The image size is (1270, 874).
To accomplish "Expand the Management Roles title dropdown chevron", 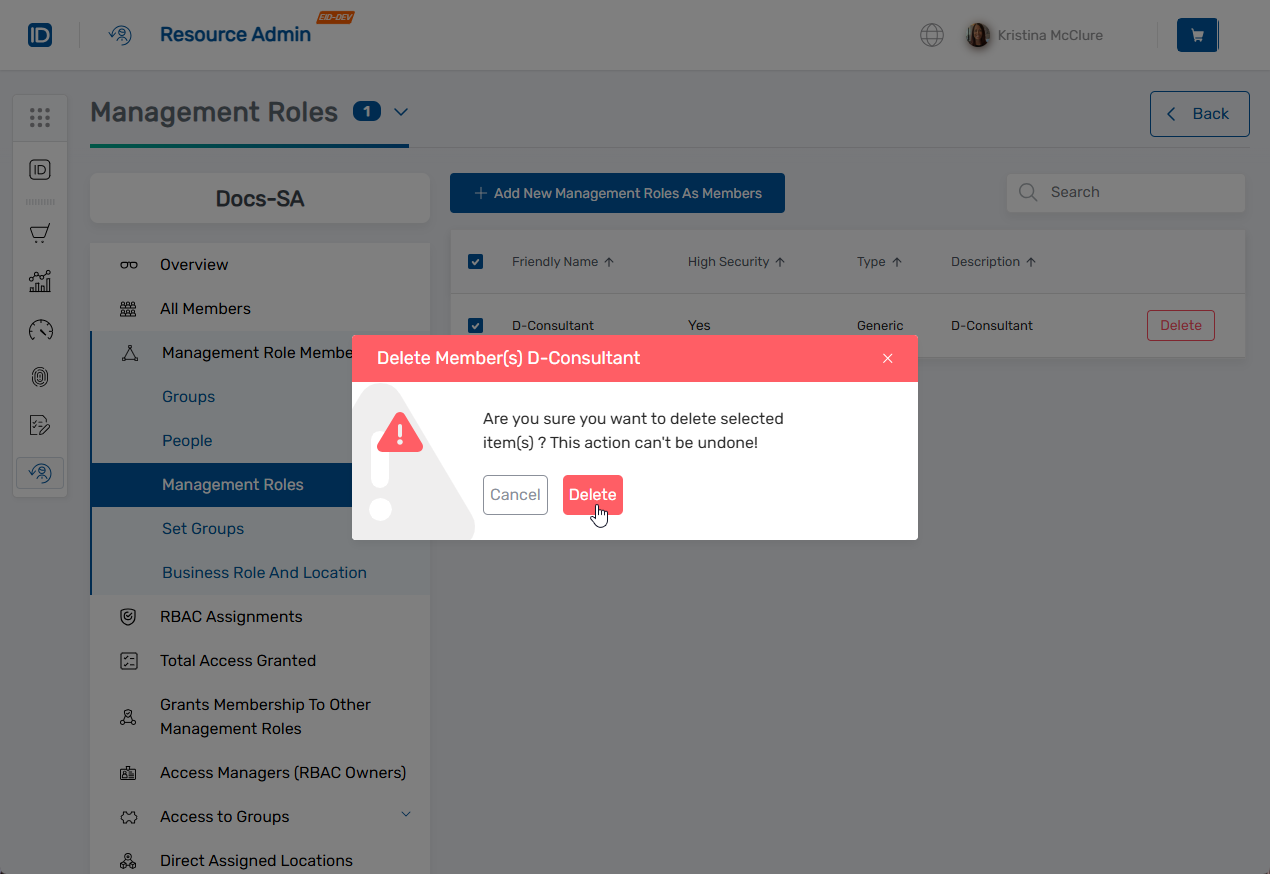I will coord(400,113).
